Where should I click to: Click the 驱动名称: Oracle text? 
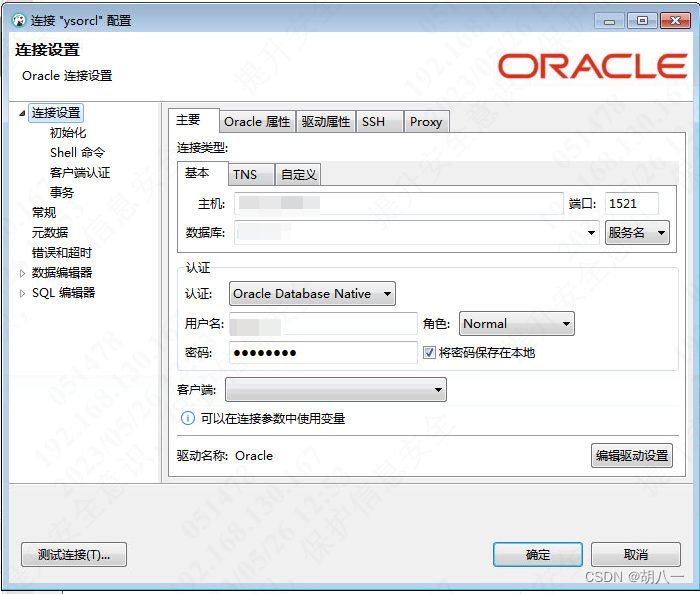(x=225, y=456)
